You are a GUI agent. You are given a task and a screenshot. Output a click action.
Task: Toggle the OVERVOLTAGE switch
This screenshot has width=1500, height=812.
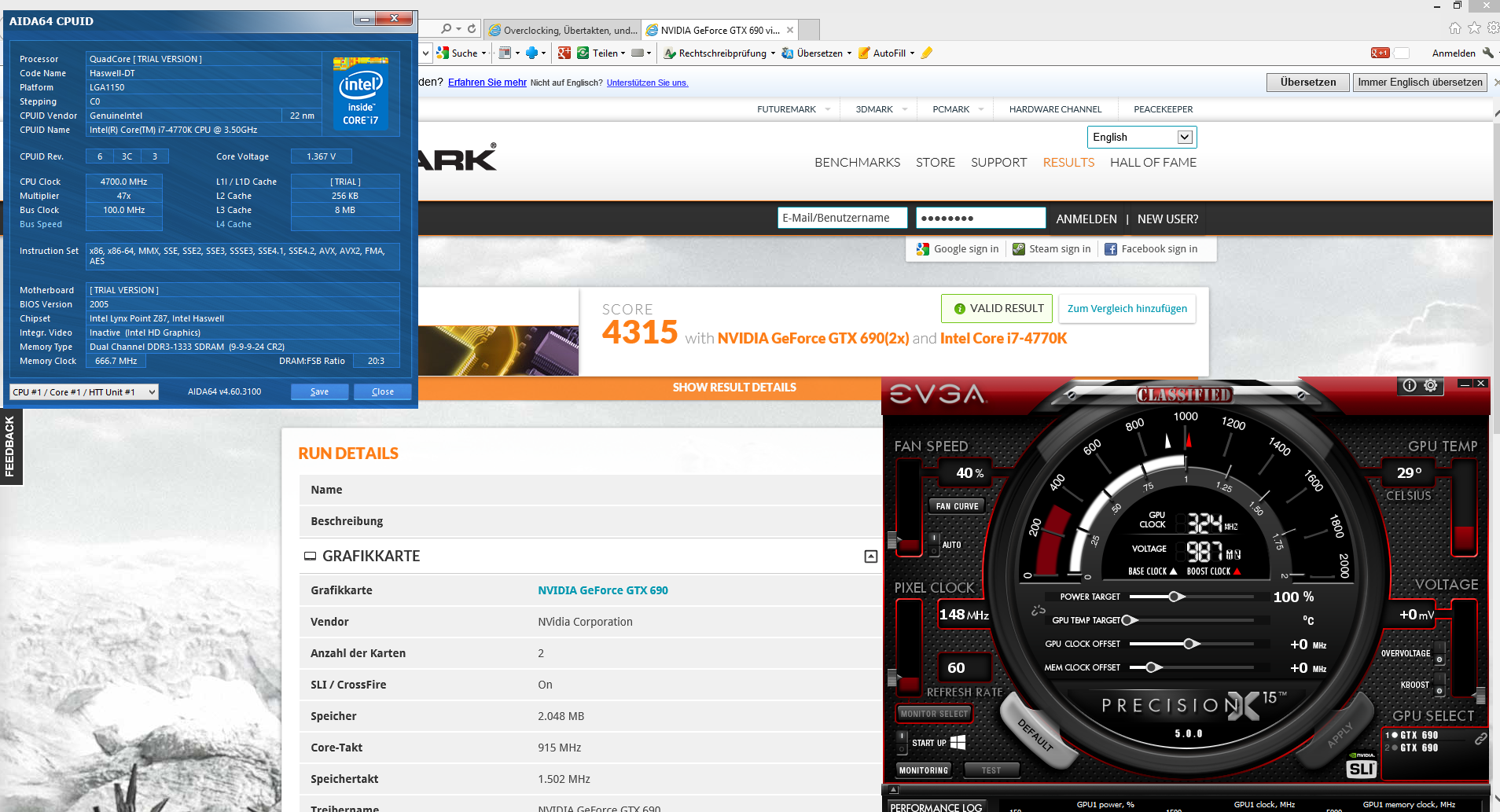1439,653
